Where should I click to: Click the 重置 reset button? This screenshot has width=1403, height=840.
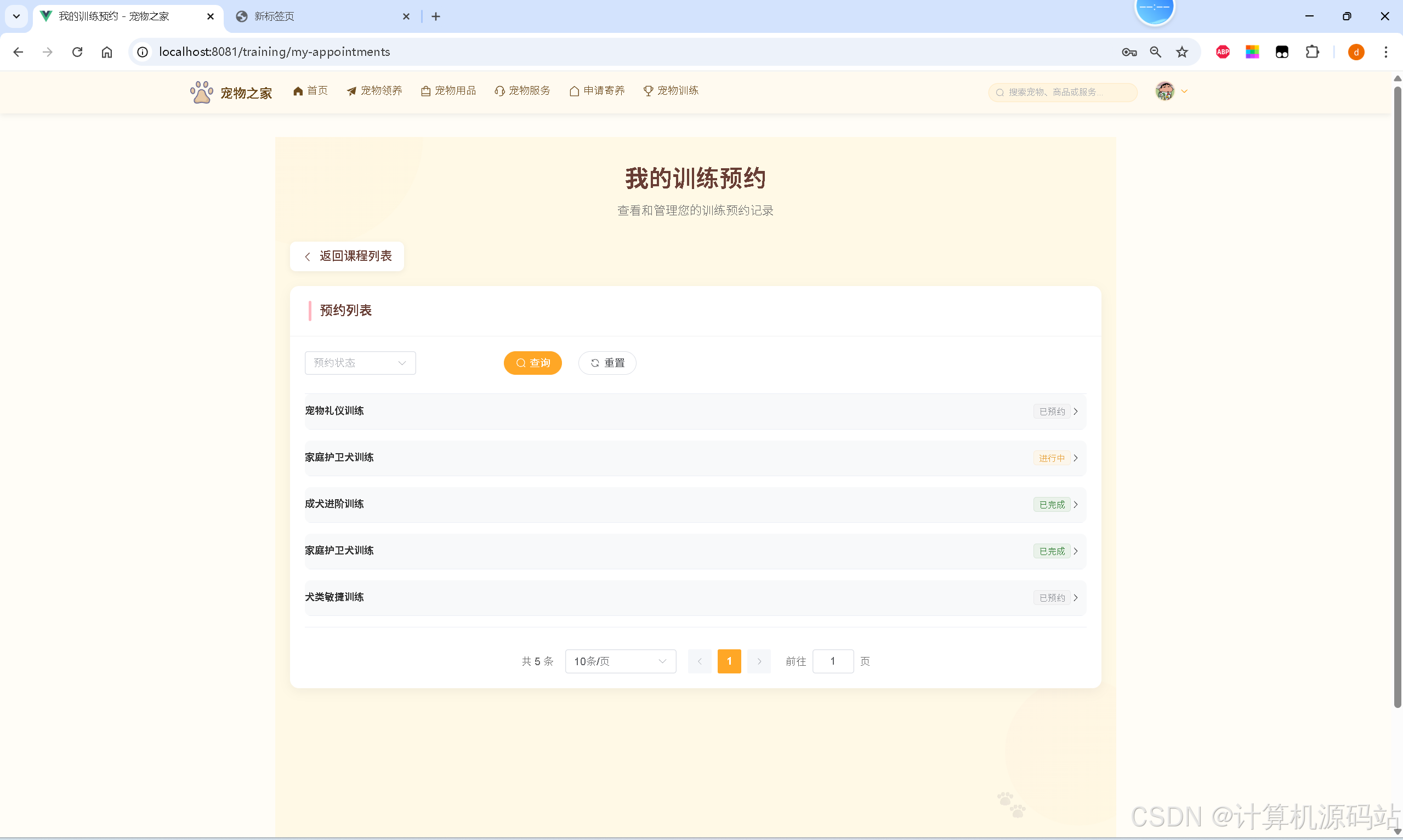[607, 363]
